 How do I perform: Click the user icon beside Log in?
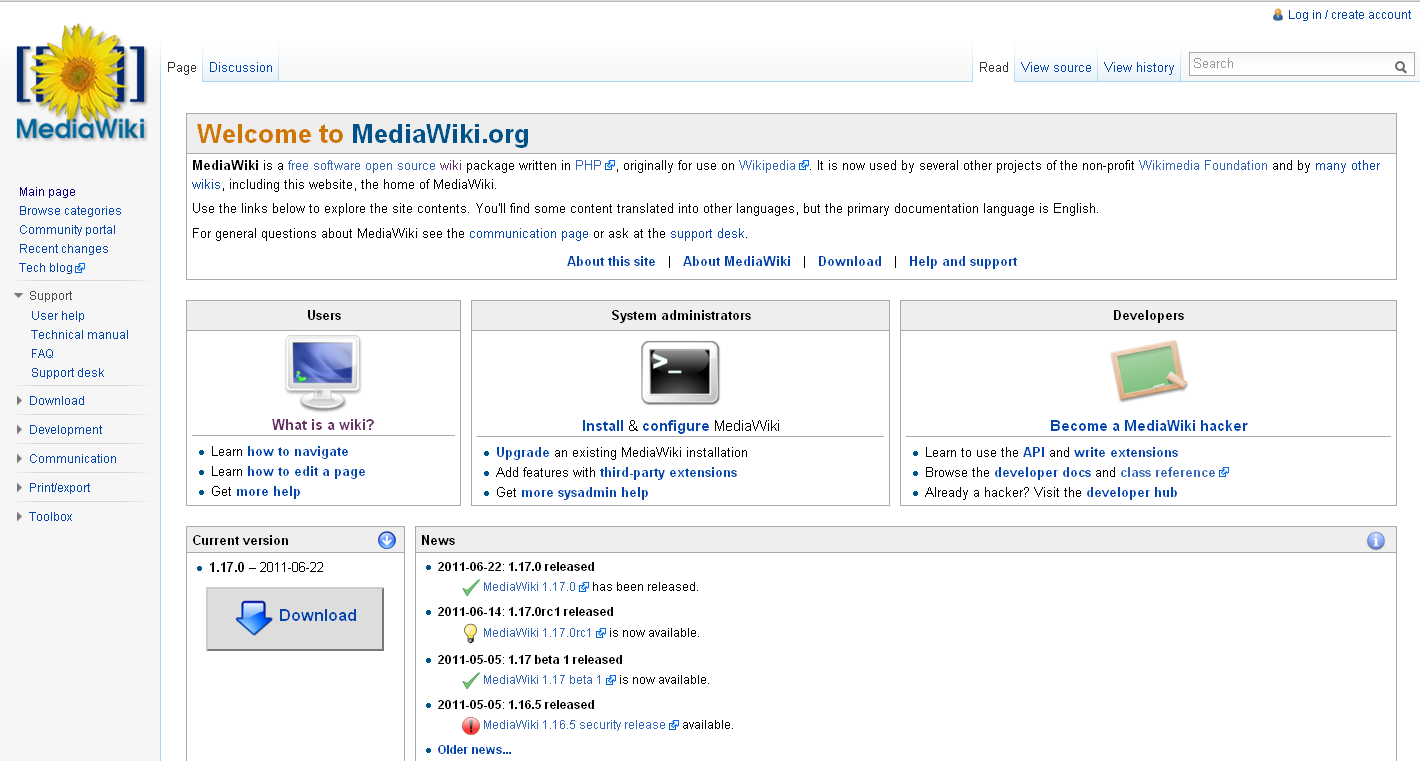click(x=1278, y=15)
